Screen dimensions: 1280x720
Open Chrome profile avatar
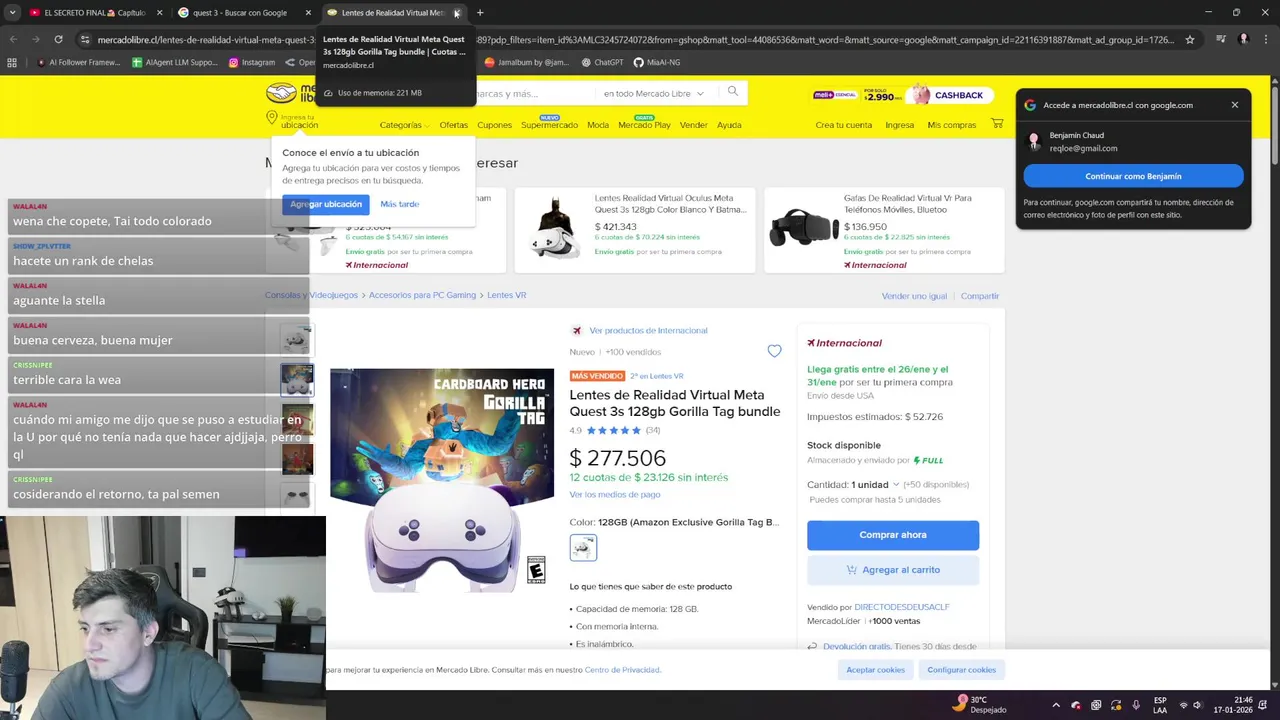click(x=1244, y=39)
